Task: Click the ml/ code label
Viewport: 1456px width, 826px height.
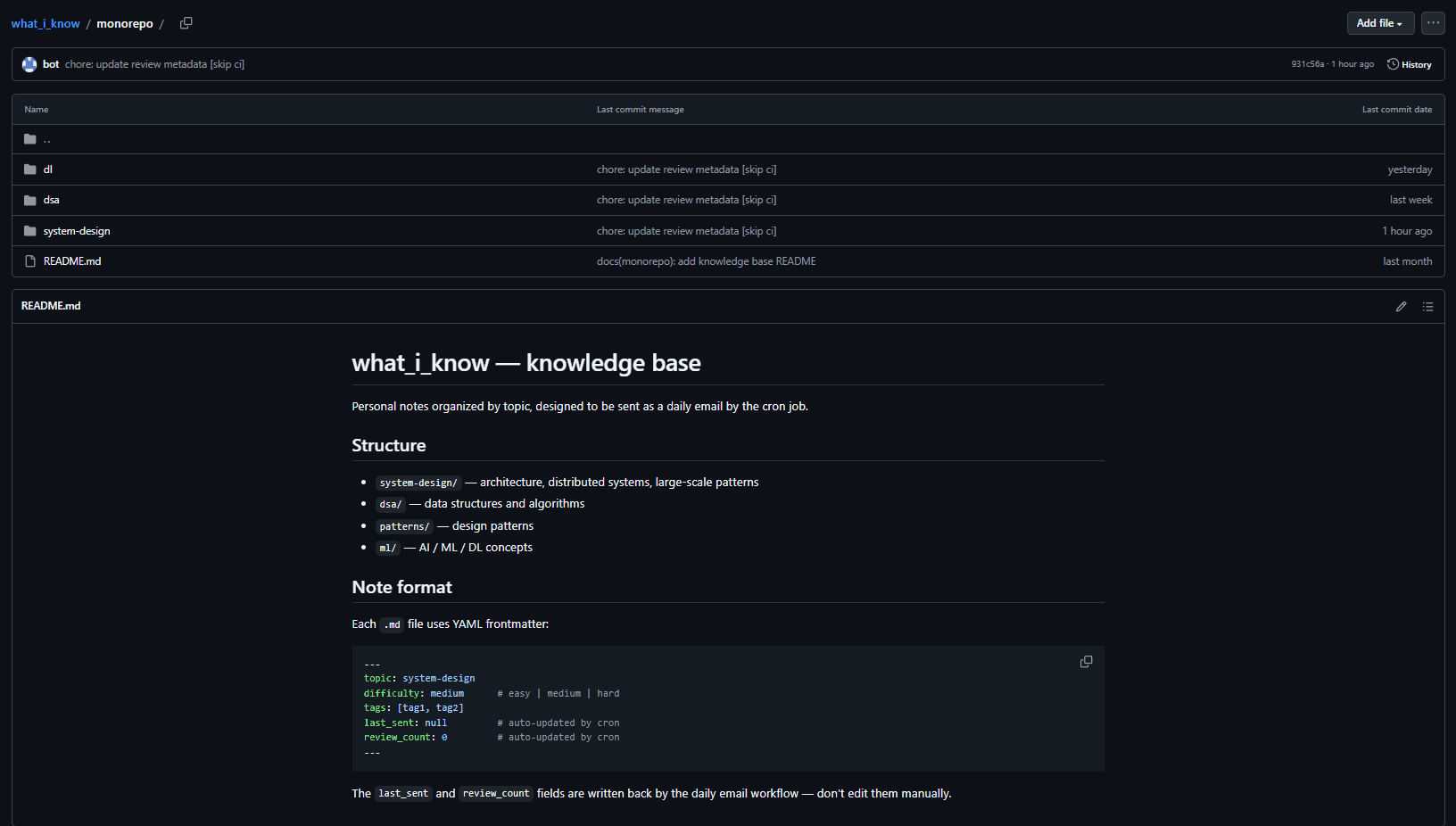Action: (387, 548)
